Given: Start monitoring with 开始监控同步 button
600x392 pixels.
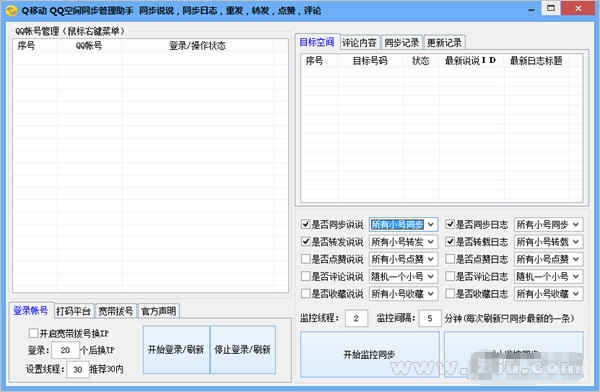Looking at the screenshot, I should [370, 354].
